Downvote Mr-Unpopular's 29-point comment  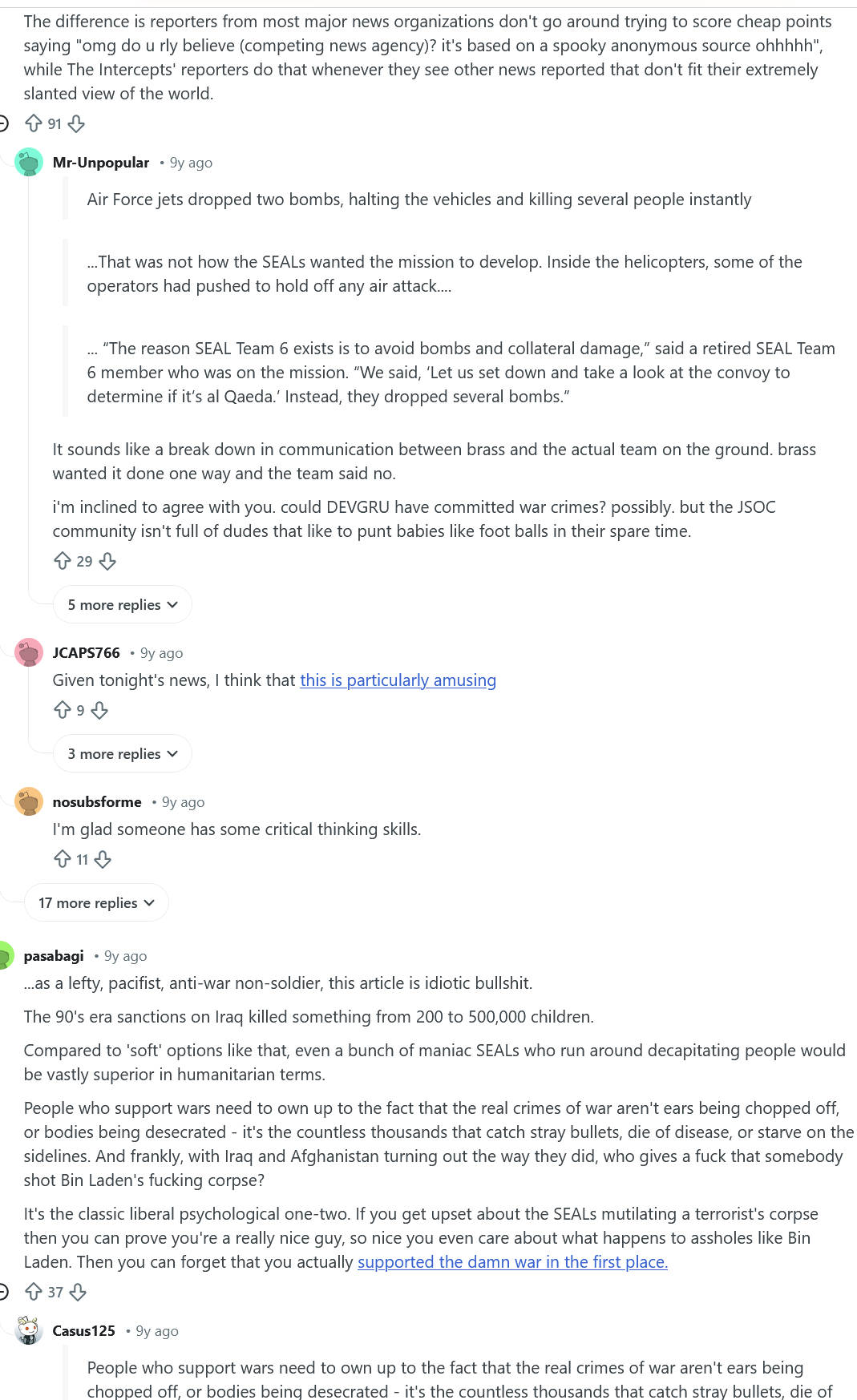(107, 561)
